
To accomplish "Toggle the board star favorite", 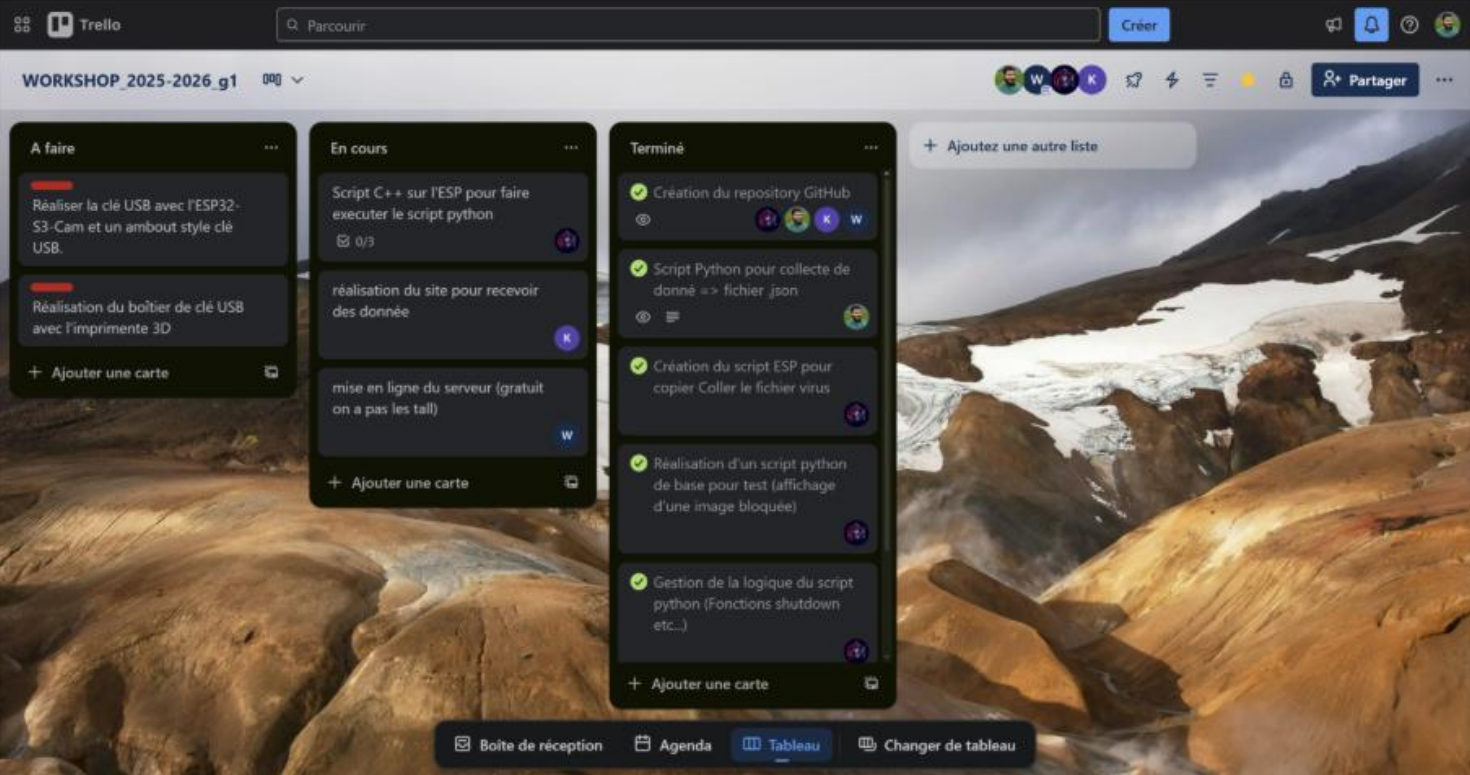I will (1248, 80).
